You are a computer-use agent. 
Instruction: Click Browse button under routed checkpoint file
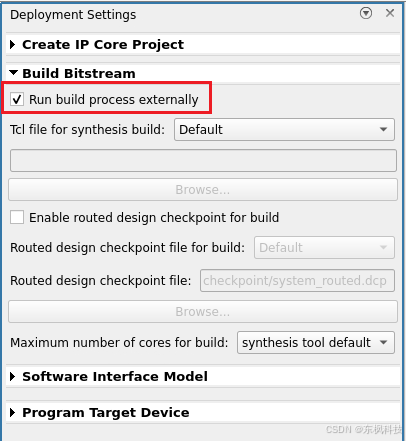coord(203,312)
